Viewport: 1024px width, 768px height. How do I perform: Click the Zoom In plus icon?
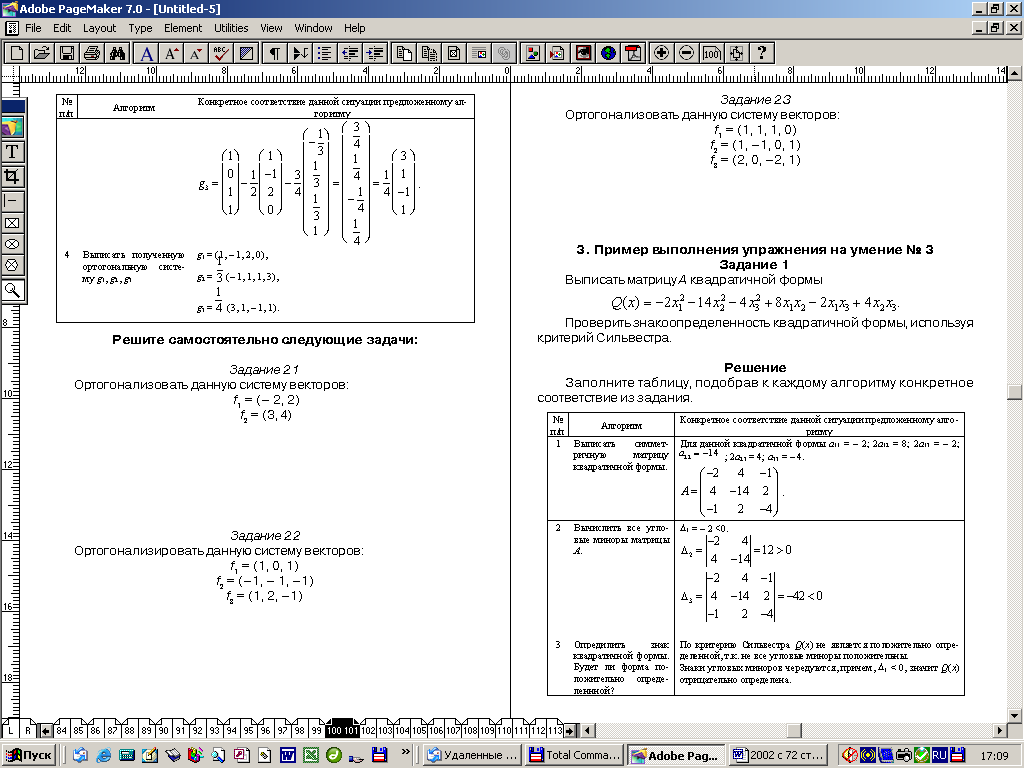[x=662, y=53]
